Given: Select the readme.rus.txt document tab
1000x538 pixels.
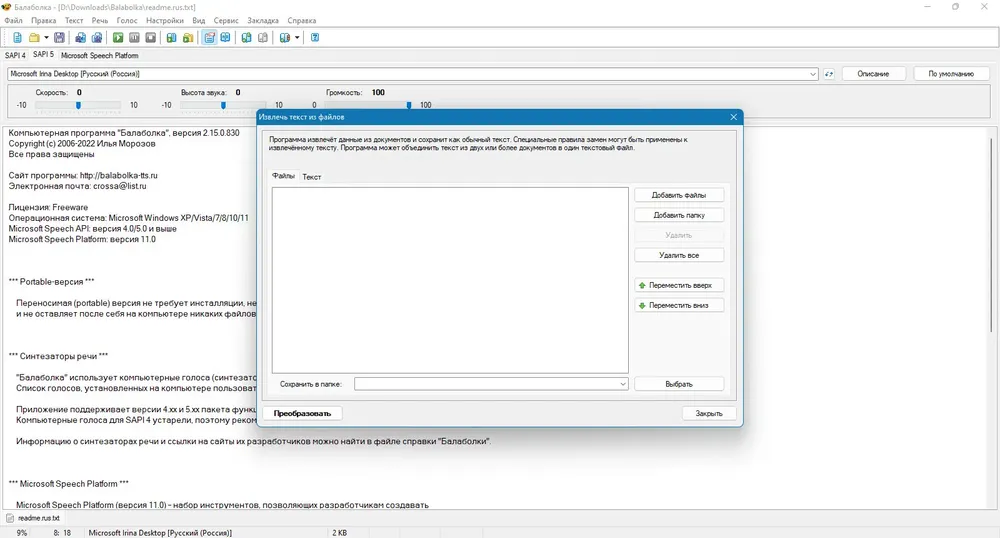Looking at the screenshot, I should (33, 518).
